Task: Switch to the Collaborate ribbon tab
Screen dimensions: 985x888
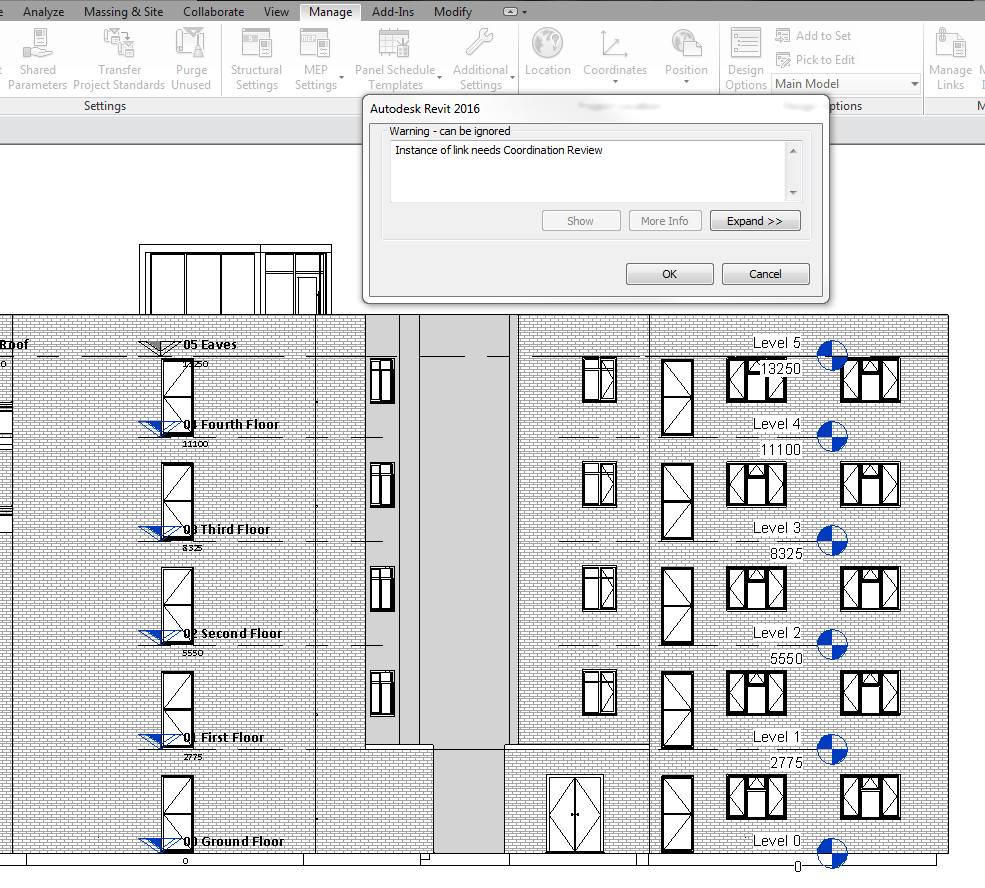Action: (x=214, y=11)
